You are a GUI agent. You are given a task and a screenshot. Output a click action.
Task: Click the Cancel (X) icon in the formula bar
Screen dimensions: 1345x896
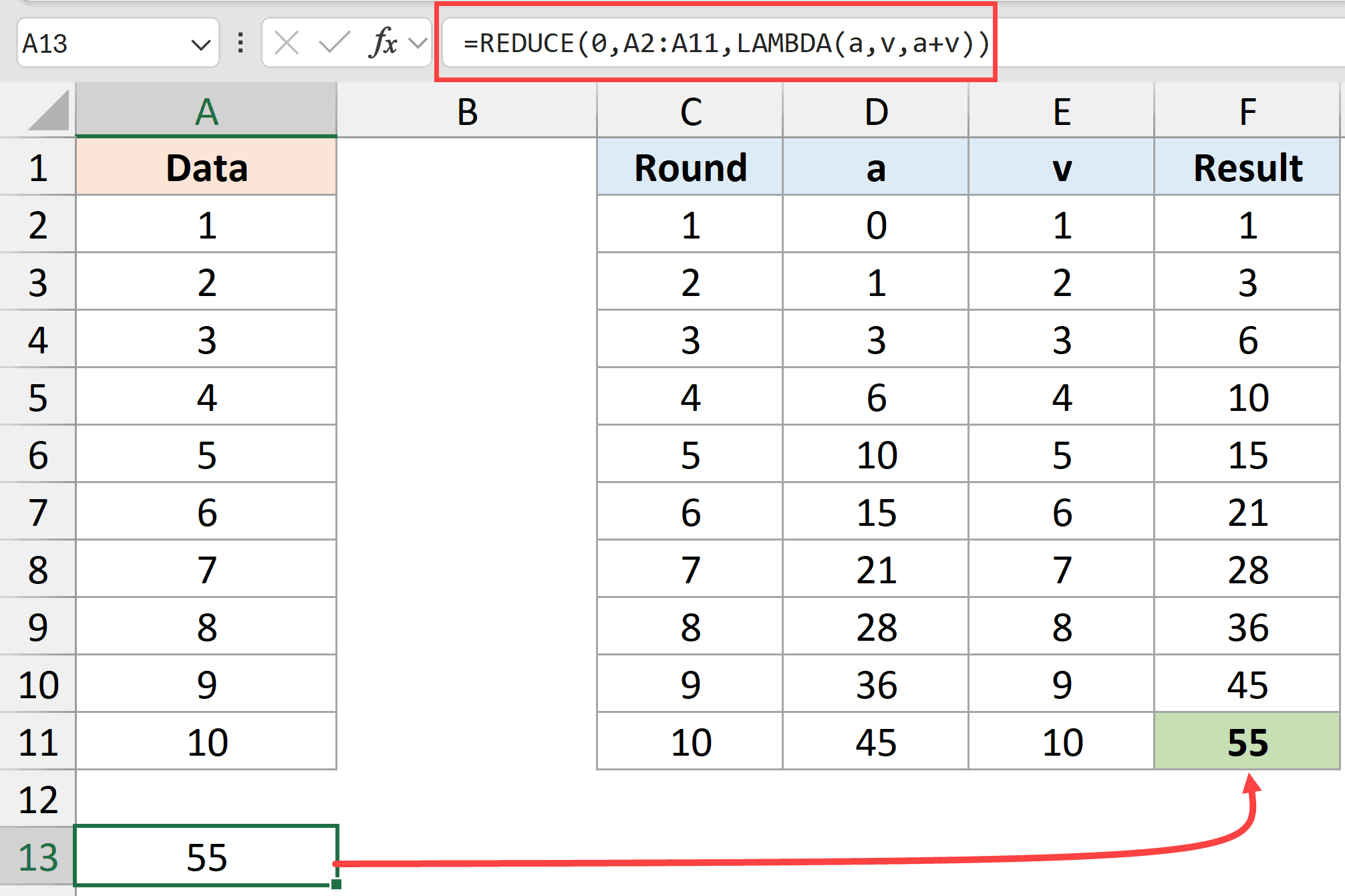click(286, 43)
